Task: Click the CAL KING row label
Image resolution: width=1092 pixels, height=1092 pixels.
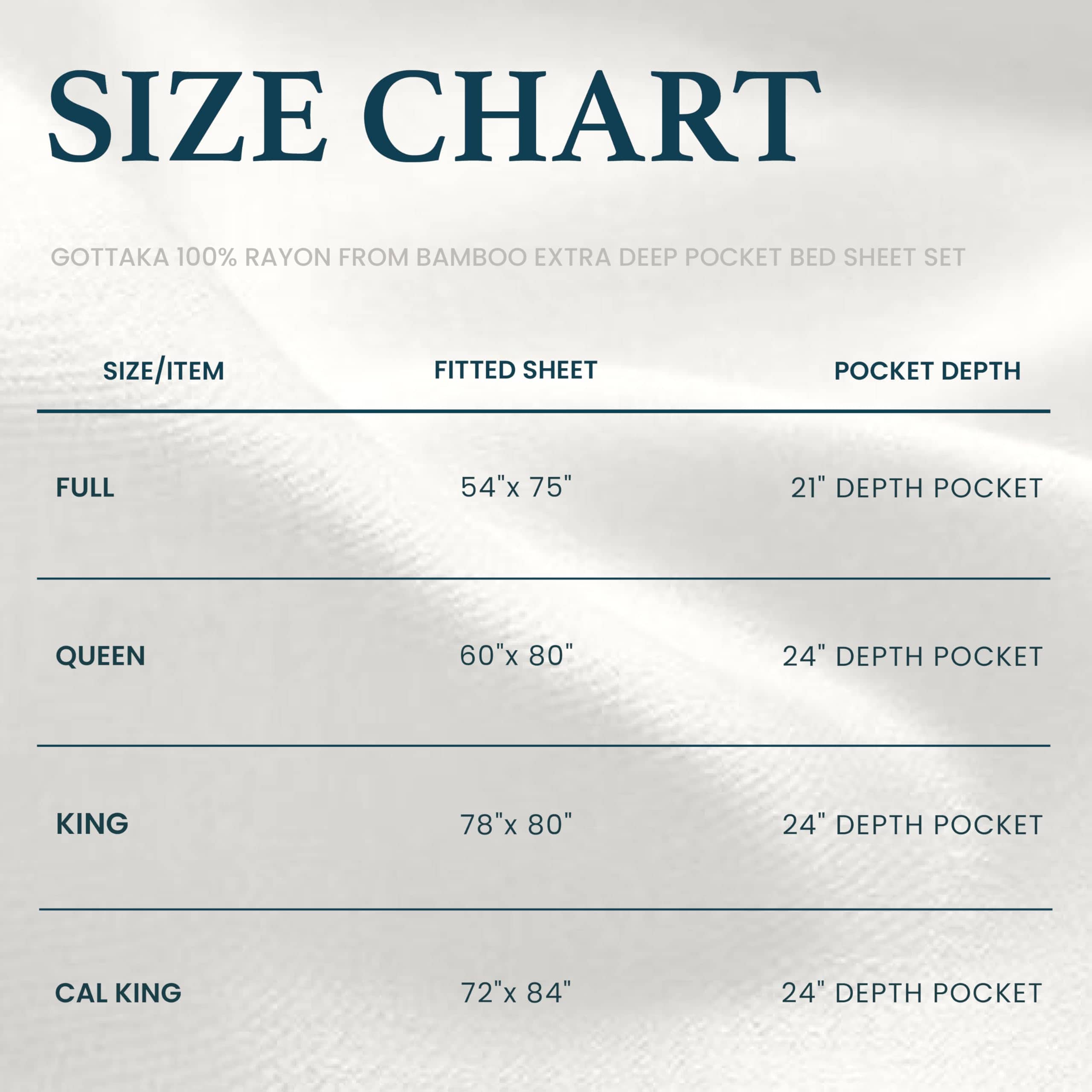Action: tap(118, 993)
